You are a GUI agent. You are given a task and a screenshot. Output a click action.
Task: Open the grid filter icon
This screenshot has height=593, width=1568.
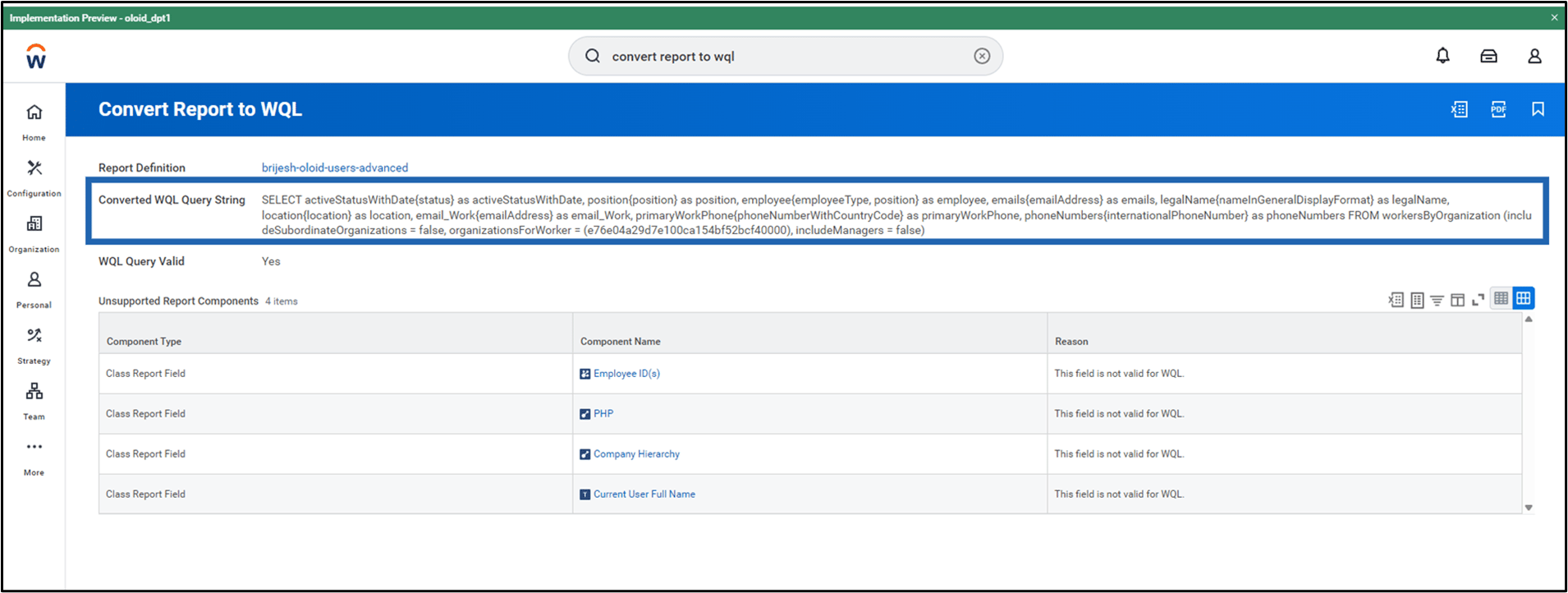[x=1437, y=301]
